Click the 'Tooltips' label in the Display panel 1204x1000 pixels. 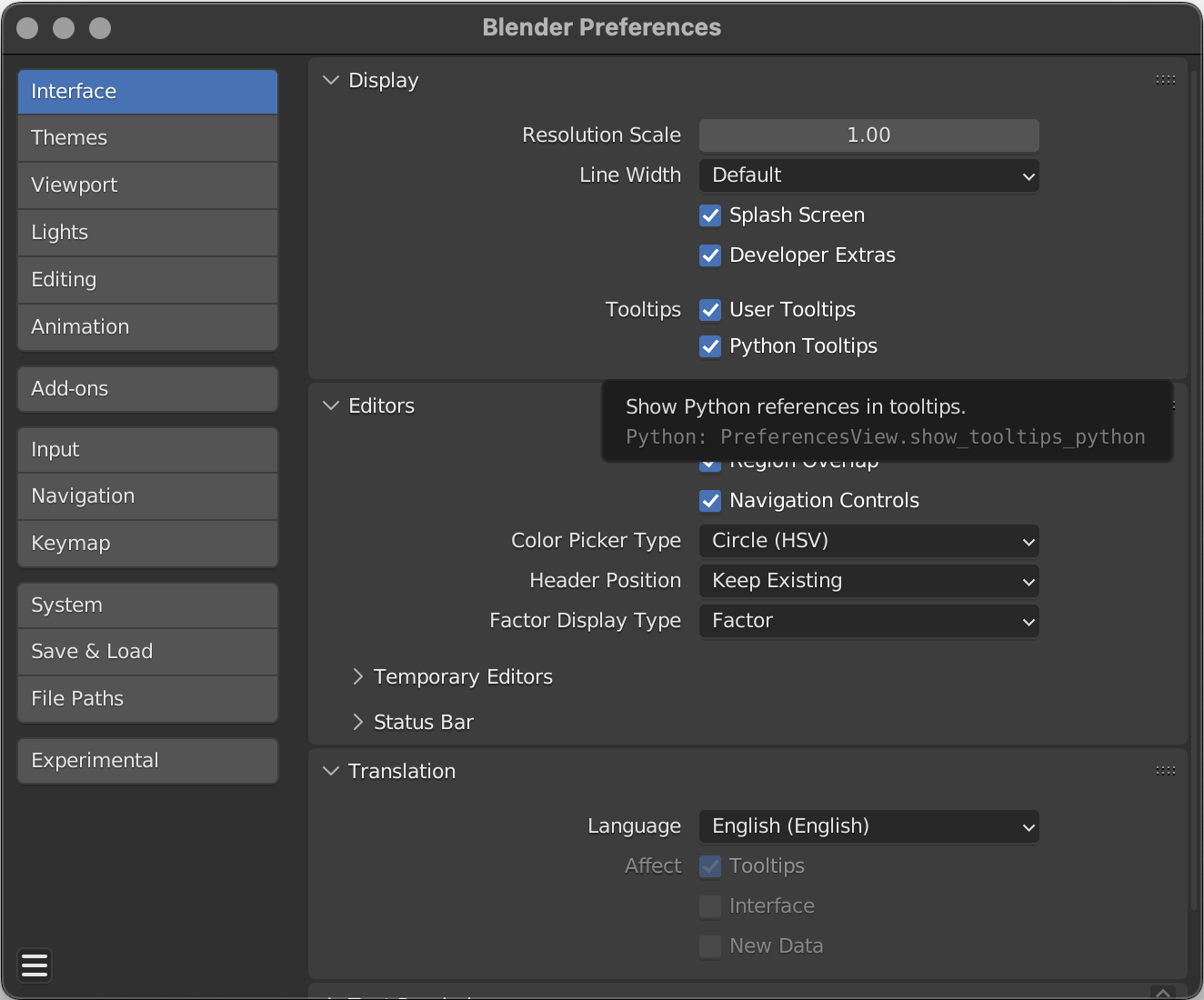643,310
